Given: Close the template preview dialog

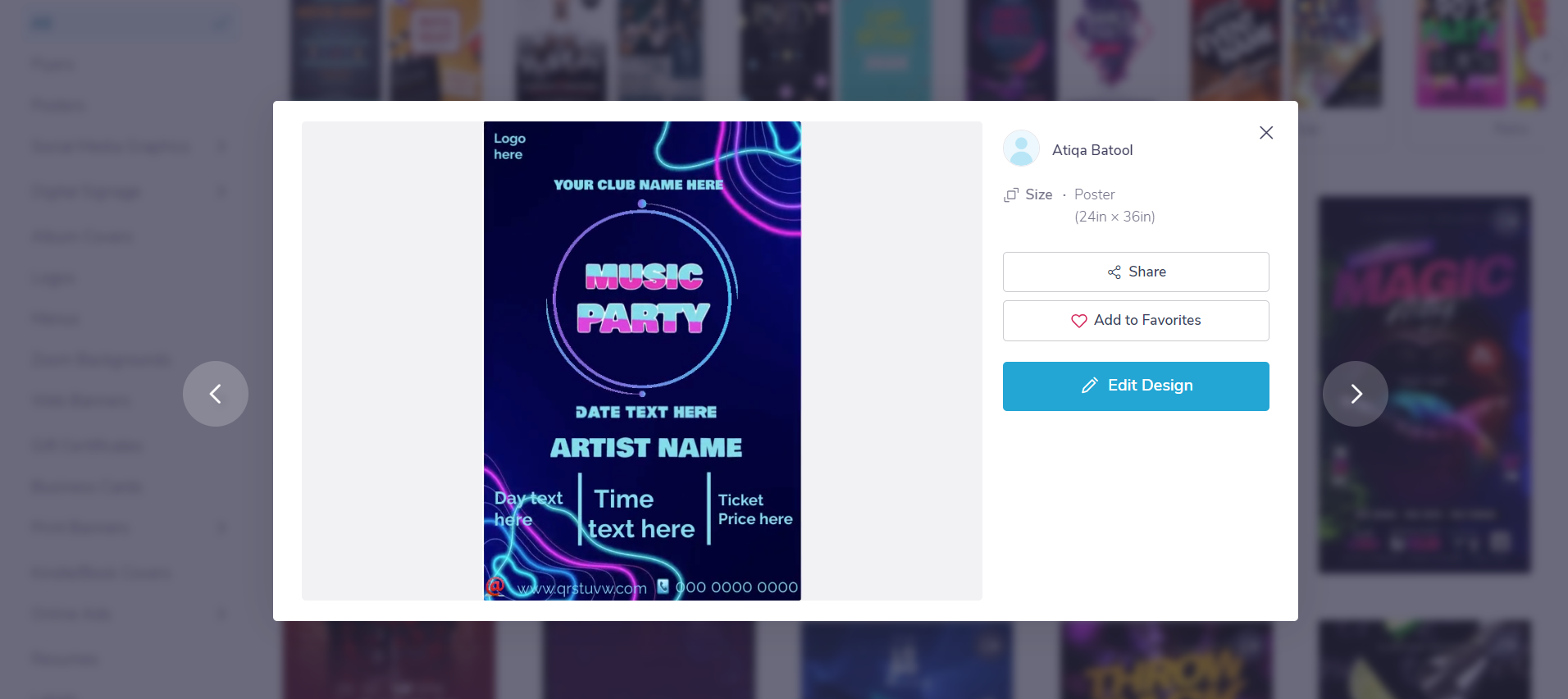Looking at the screenshot, I should pos(1266,133).
